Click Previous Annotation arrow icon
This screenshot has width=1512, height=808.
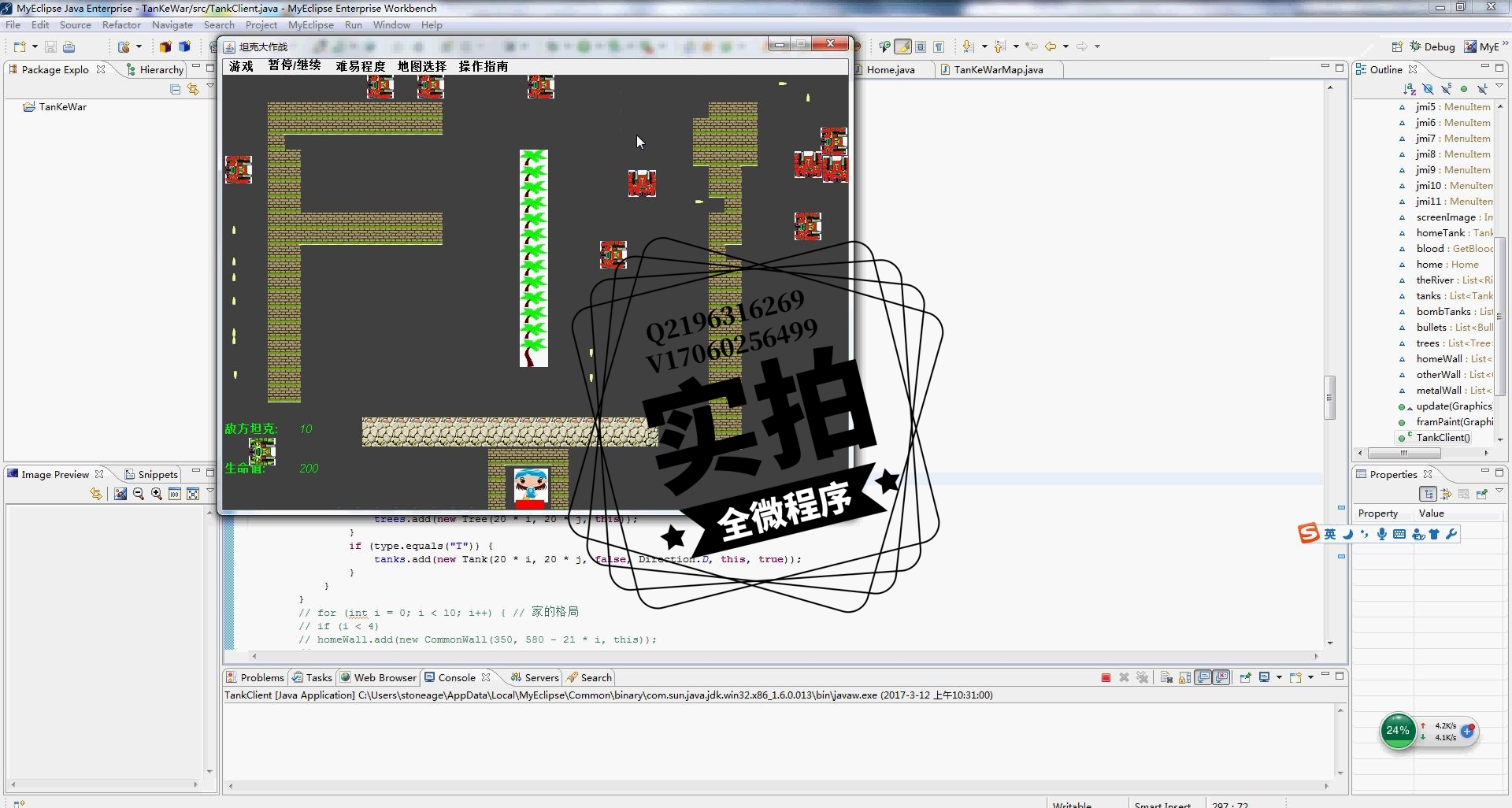click(1000, 47)
